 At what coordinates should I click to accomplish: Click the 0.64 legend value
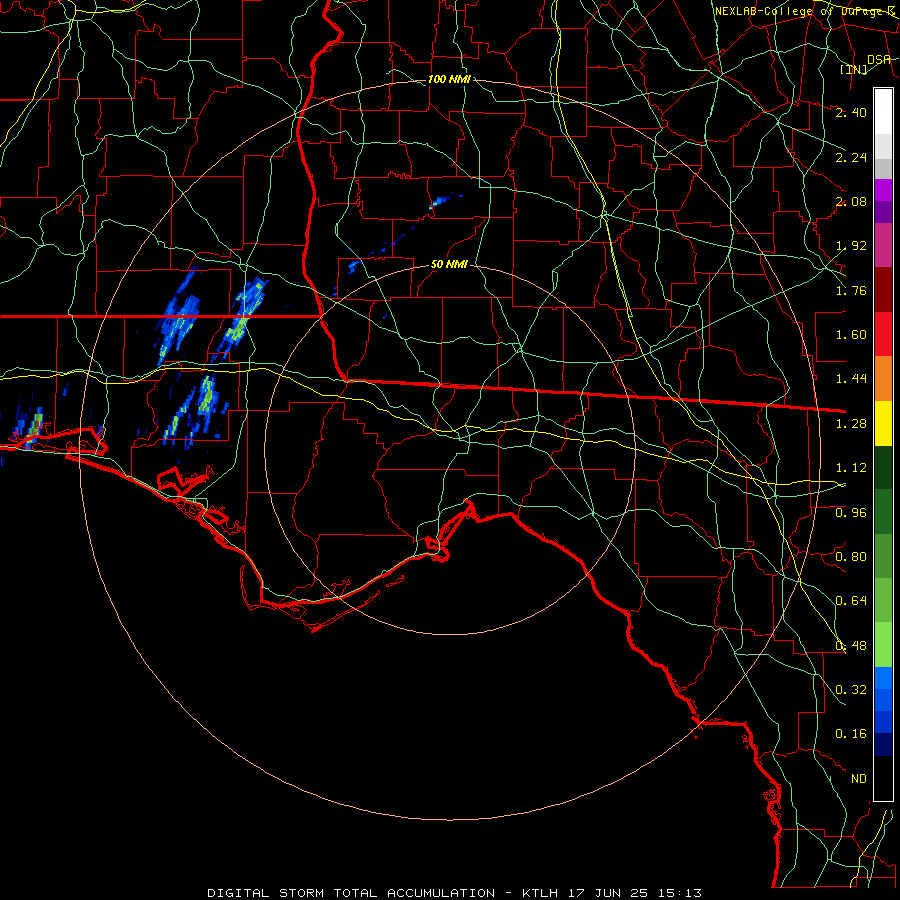[851, 601]
